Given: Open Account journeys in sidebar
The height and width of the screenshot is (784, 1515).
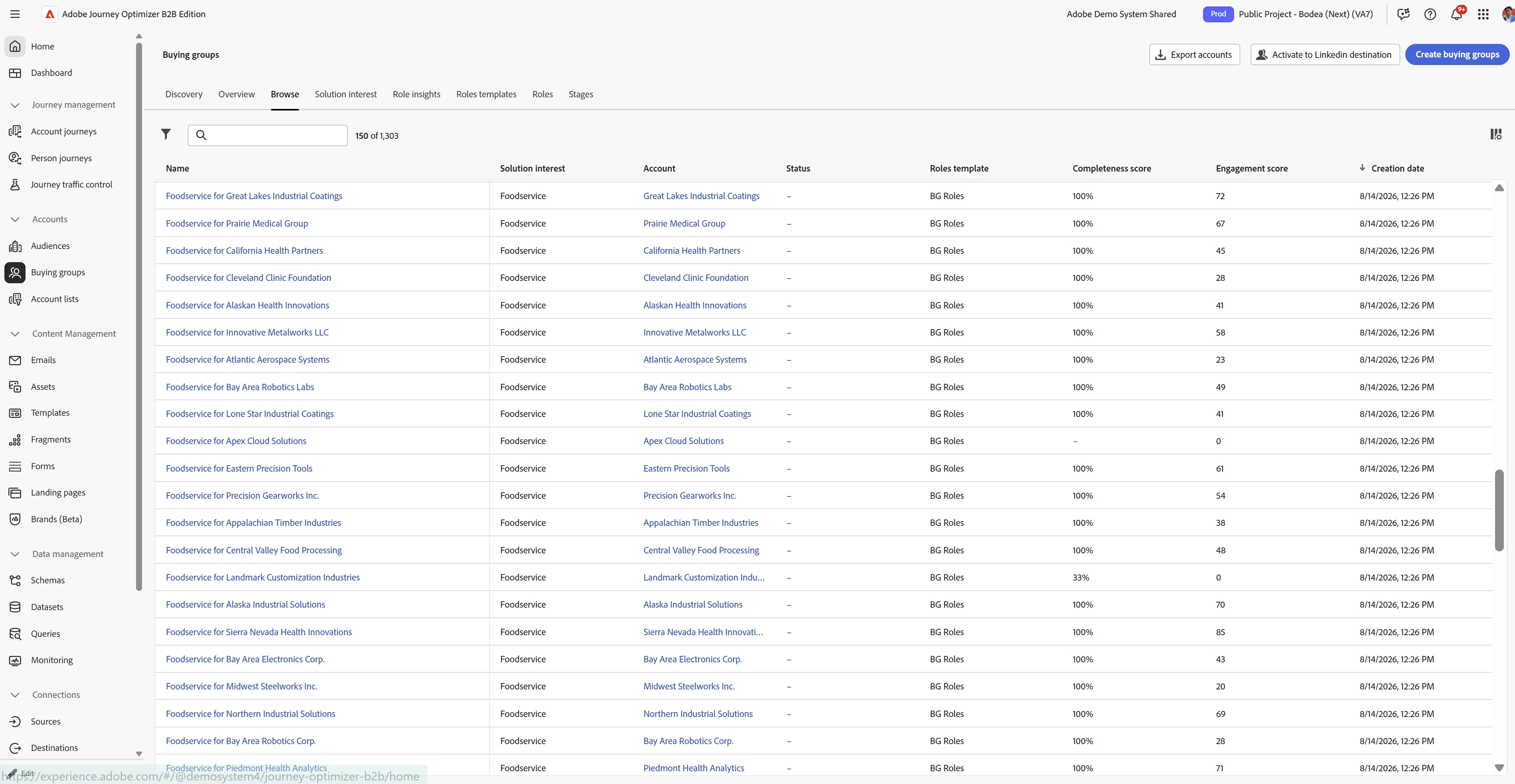Looking at the screenshot, I should pyautogui.click(x=63, y=132).
